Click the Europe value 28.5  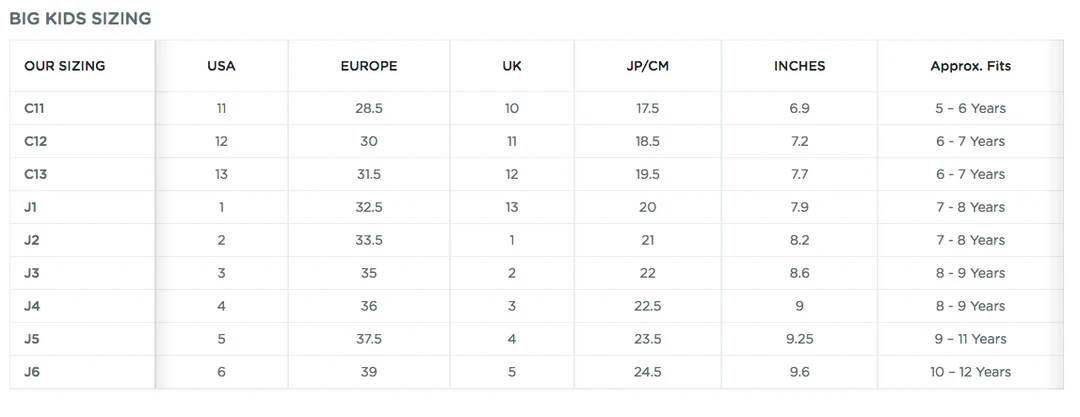point(369,108)
